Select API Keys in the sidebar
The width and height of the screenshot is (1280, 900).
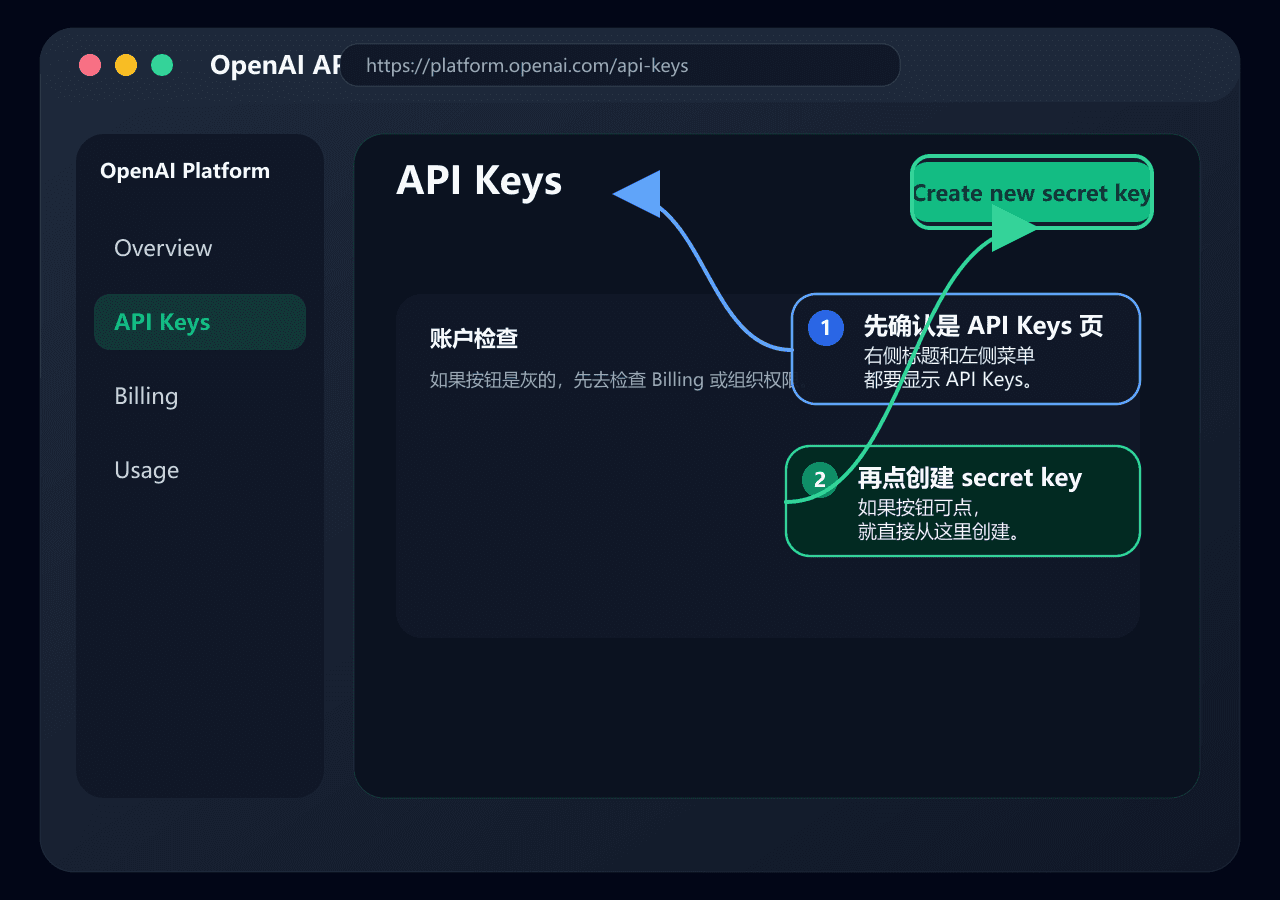click(200, 322)
